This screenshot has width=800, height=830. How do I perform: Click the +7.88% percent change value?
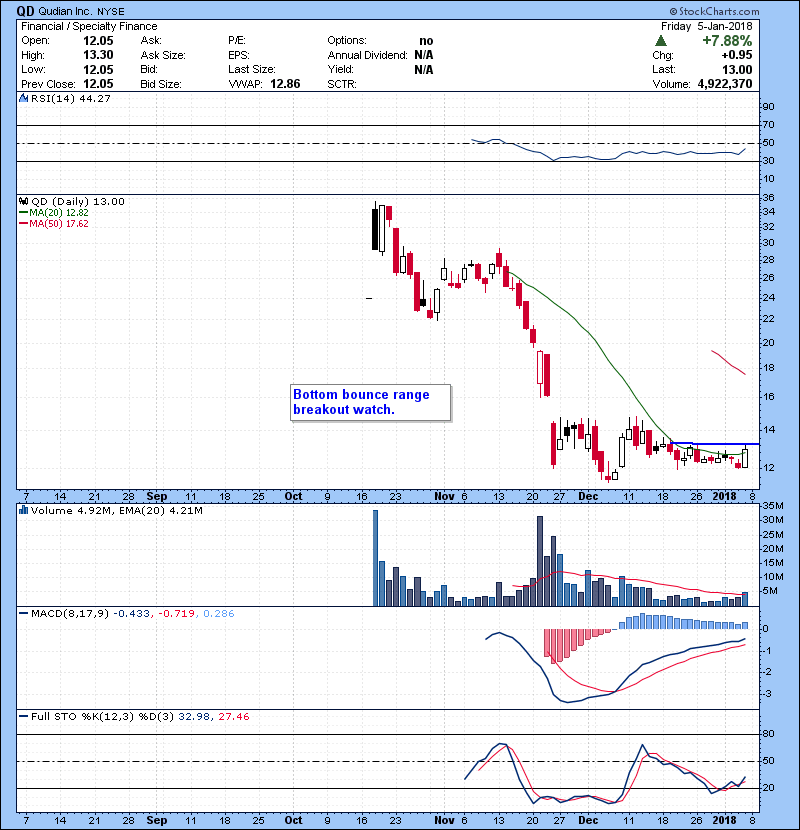pos(727,41)
